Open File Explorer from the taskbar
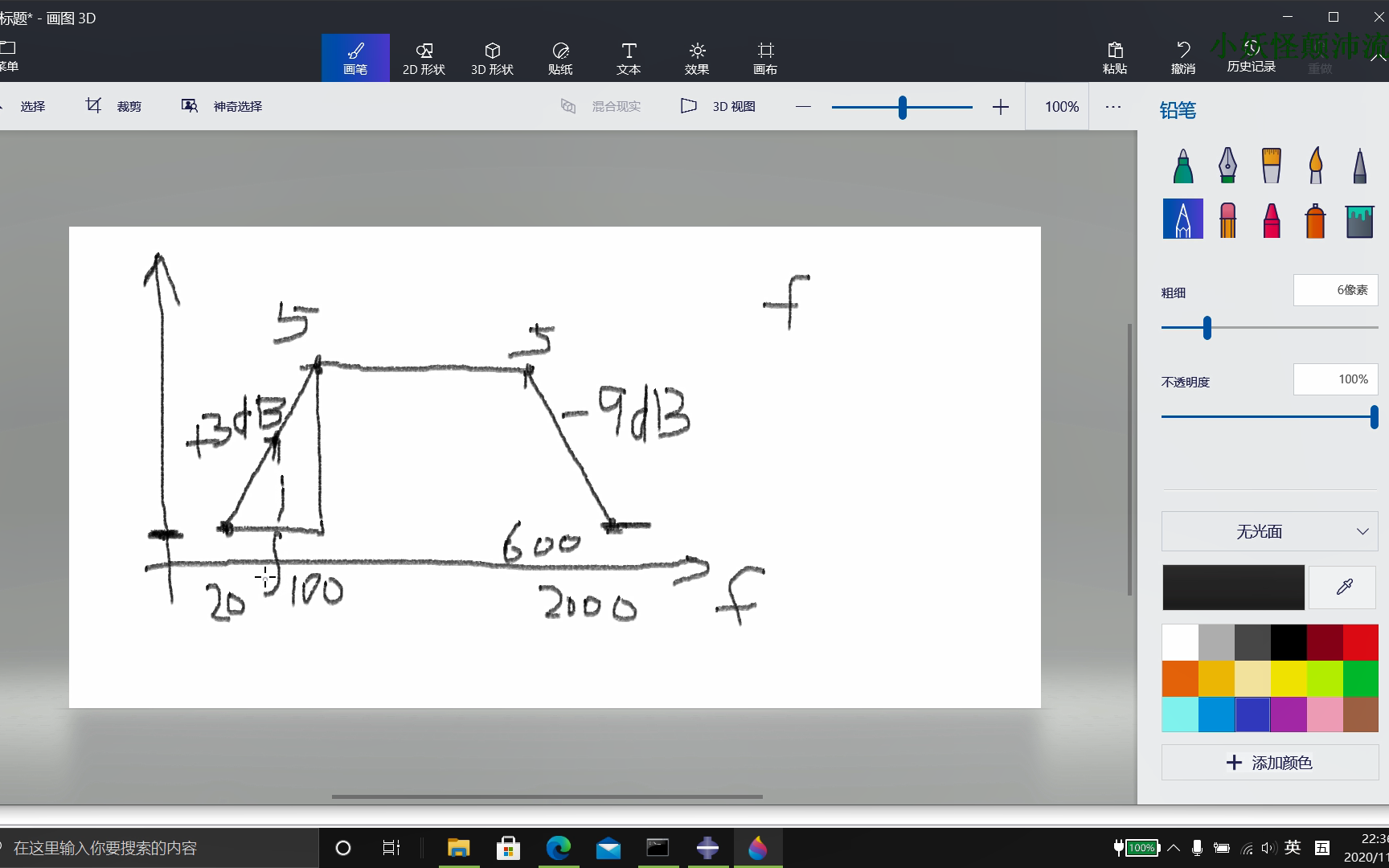The height and width of the screenshot is (868, 1389). click(458, 848)
